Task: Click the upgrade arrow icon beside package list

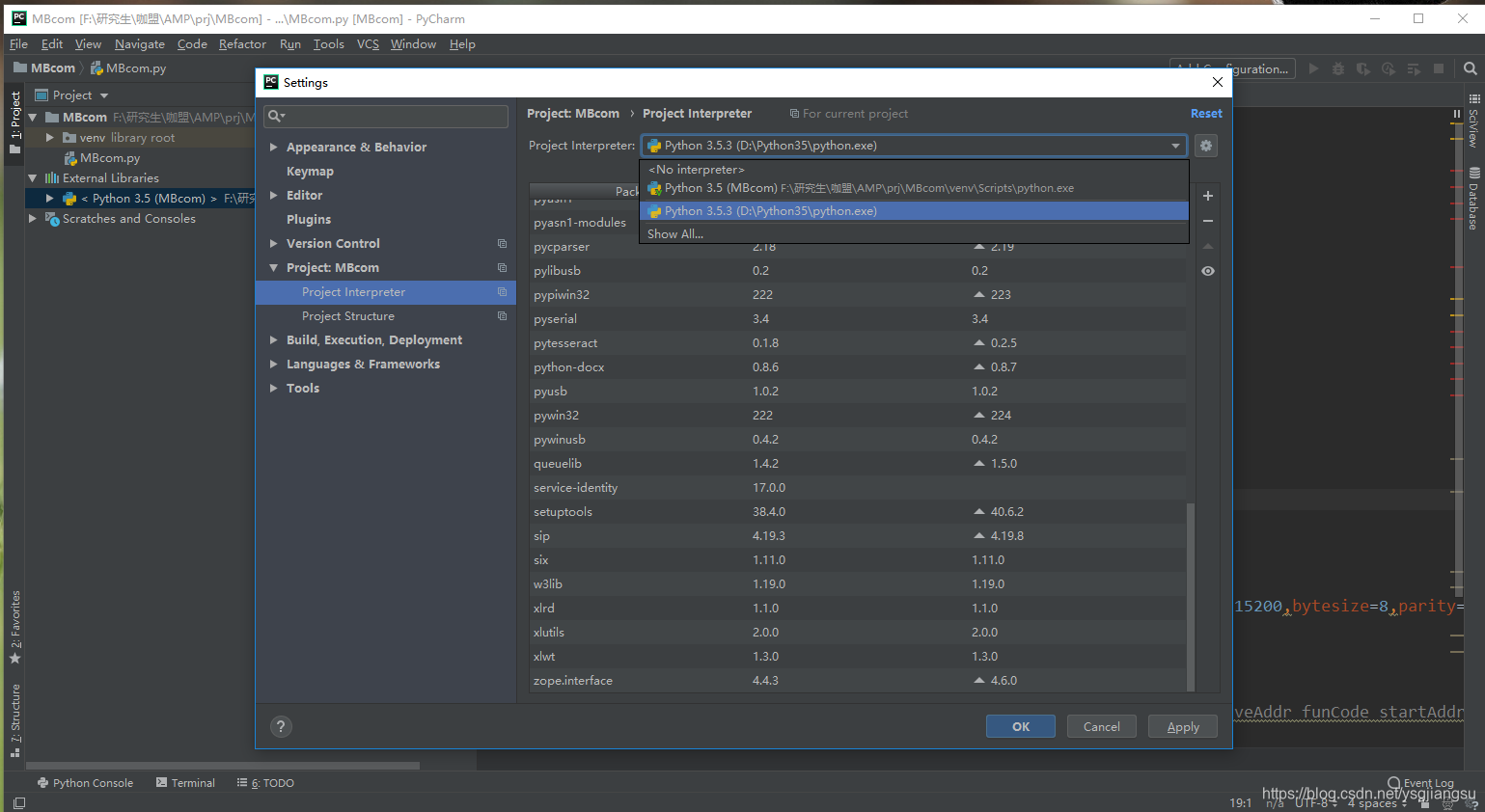Action: click(x=1207, y=246)
